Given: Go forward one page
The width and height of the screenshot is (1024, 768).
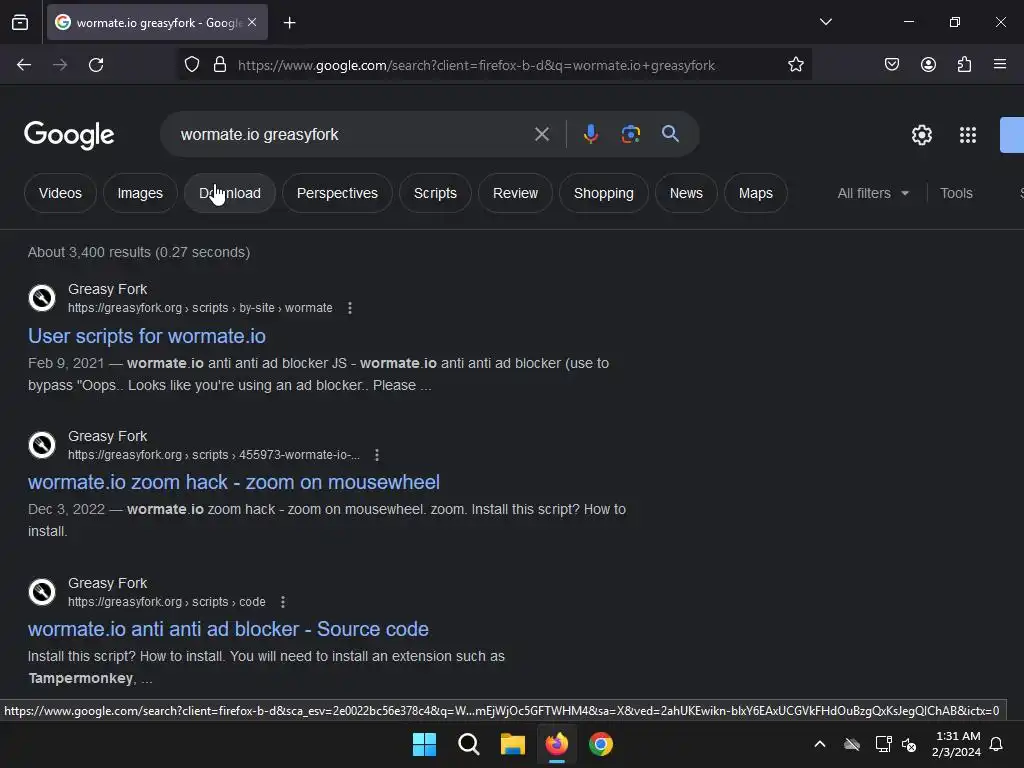Looking at the screenshot, I should point(60,65).
